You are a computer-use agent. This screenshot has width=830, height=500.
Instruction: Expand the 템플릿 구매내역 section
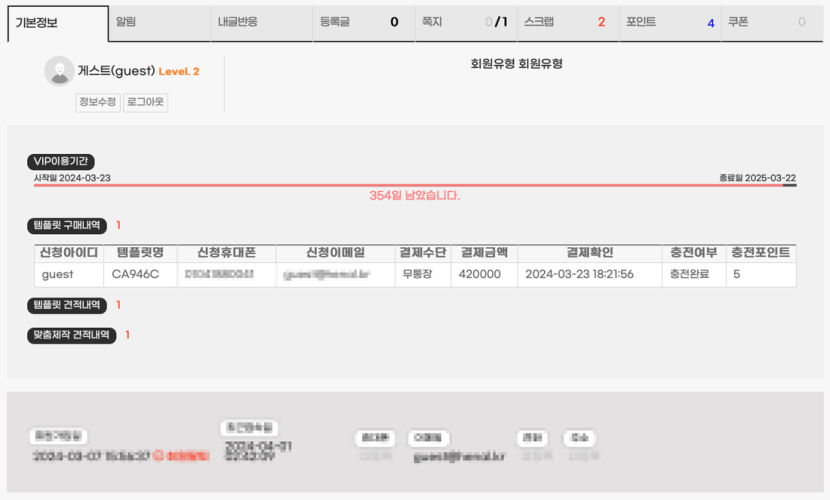(67, 225)
